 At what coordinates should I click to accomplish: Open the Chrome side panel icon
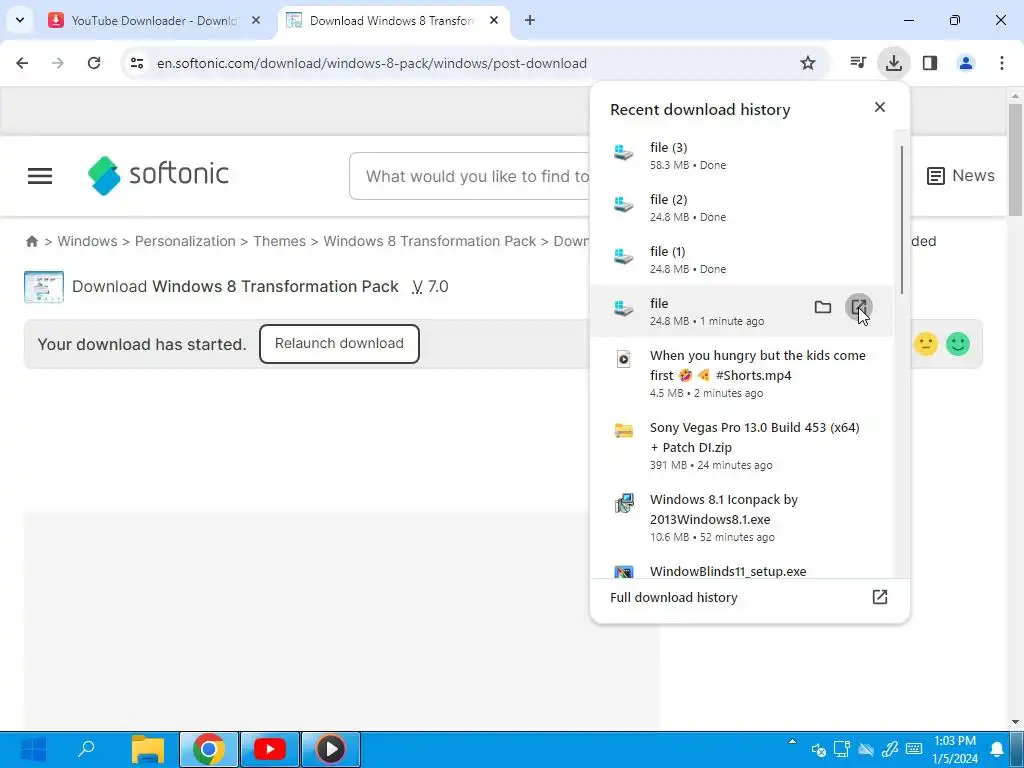(x=930, y=63)
